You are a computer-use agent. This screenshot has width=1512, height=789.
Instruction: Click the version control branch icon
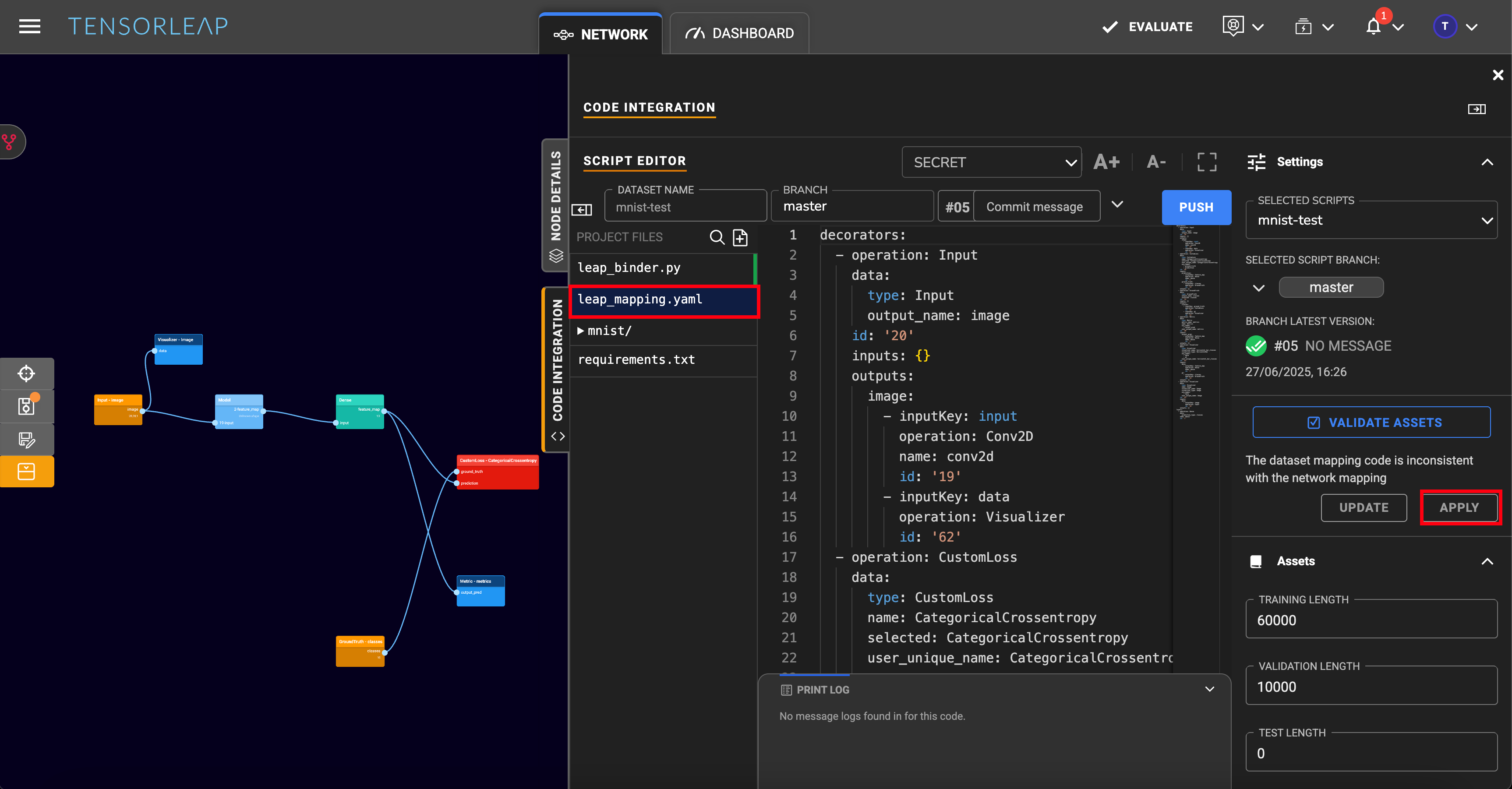pyautogui.click(x=9, y=141)
